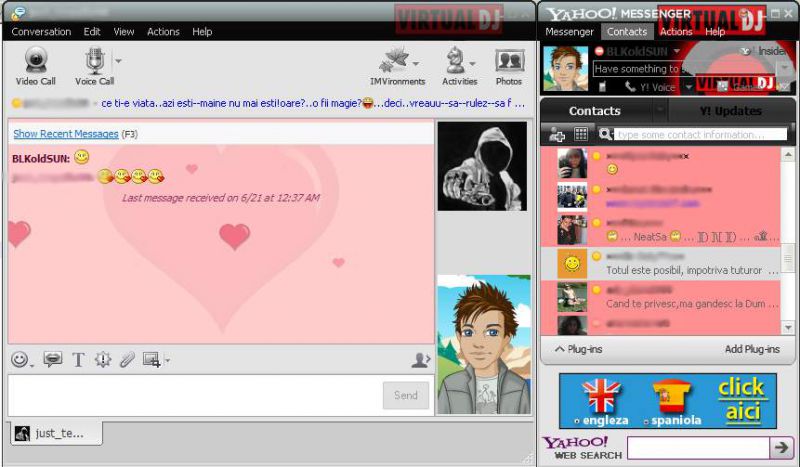This screenshot has width=800, height=467.
Task: Toggle the contact grid view icon
Action: click(581, 134)
